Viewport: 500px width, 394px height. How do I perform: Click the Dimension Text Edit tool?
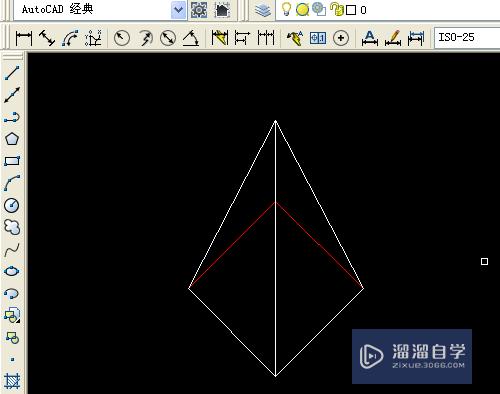[393, 38]
